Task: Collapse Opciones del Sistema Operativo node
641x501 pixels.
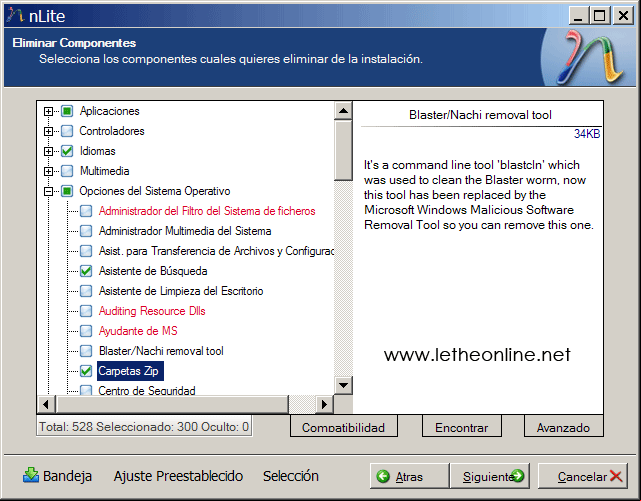Action: 48,191
